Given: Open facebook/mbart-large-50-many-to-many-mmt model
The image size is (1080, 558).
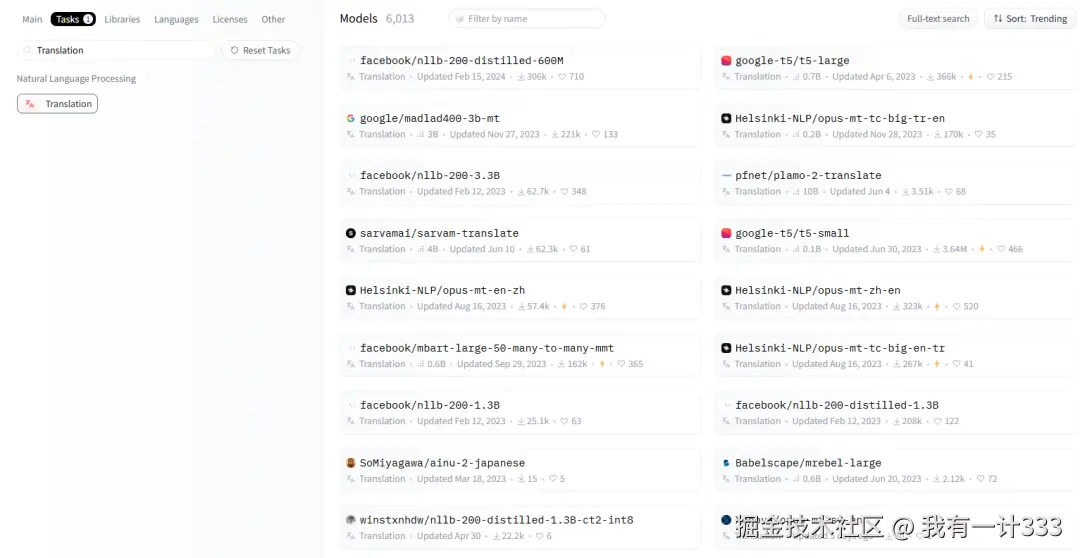Looking at the screenshot, I should pos(520,355).
